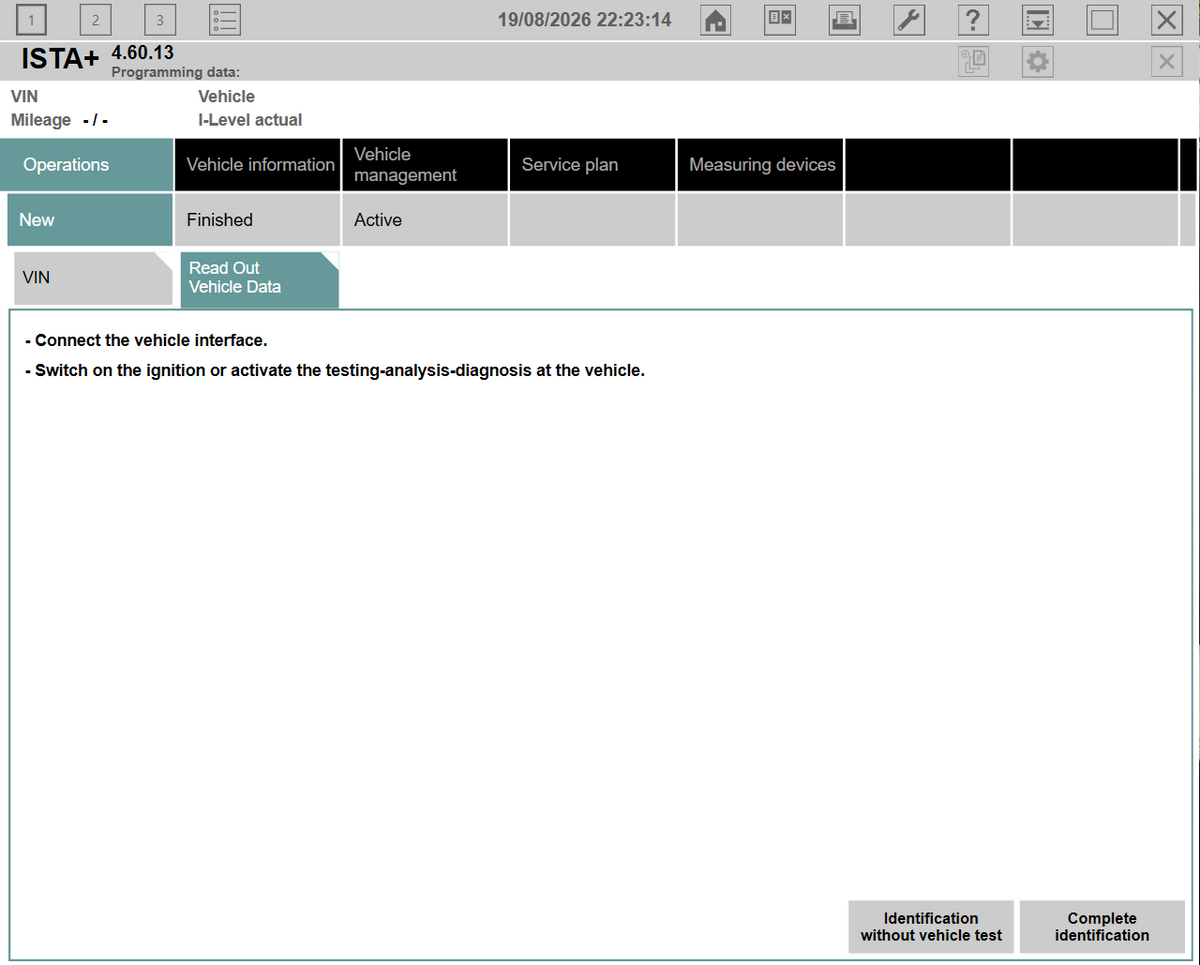Click 'Switch on the ignition' instruction line

pyautogui.click(x=335, y=371)
